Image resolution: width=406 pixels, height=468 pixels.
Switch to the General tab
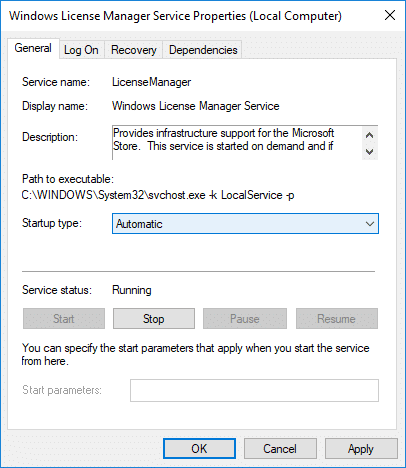[x=33, y=48]
